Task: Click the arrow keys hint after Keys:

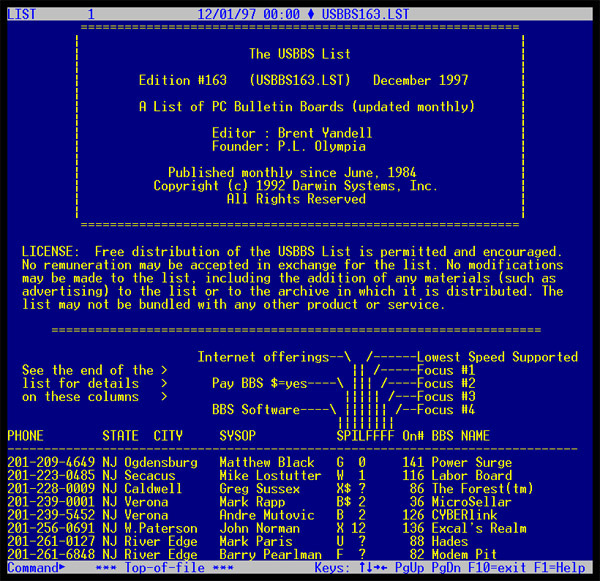Action: coord(373,568)
